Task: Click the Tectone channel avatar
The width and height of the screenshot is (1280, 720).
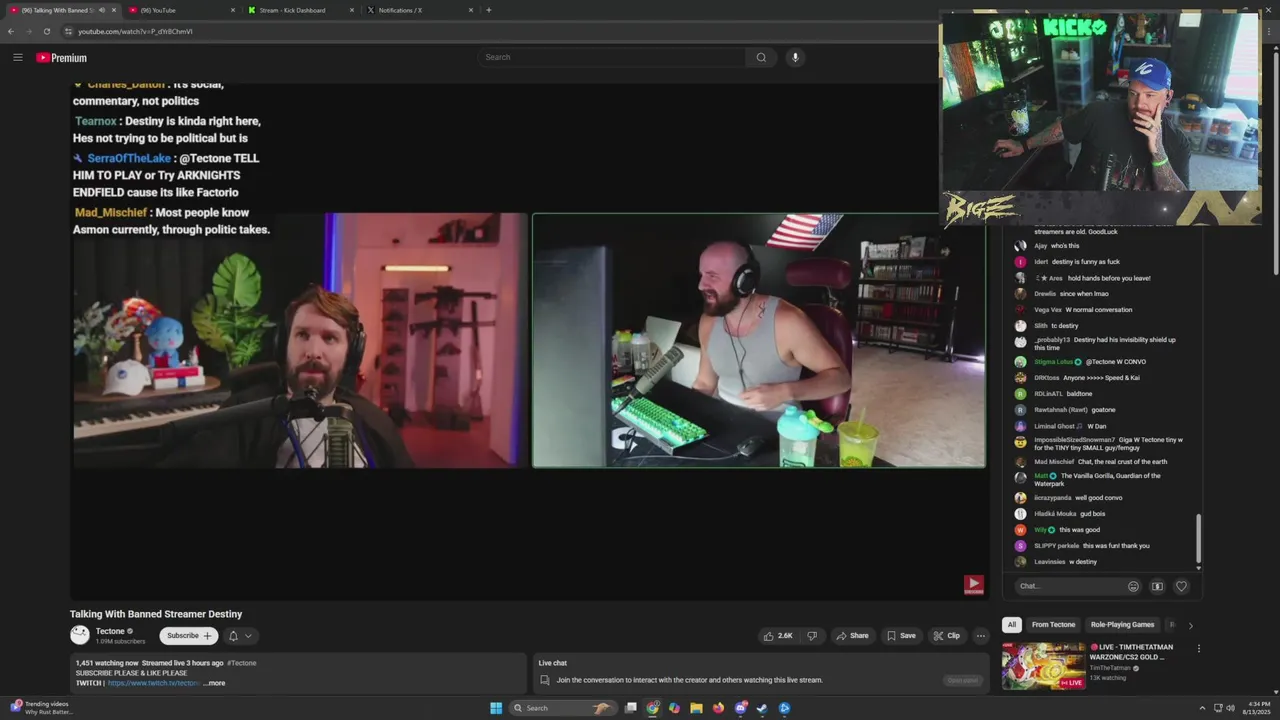Action: 80,635
